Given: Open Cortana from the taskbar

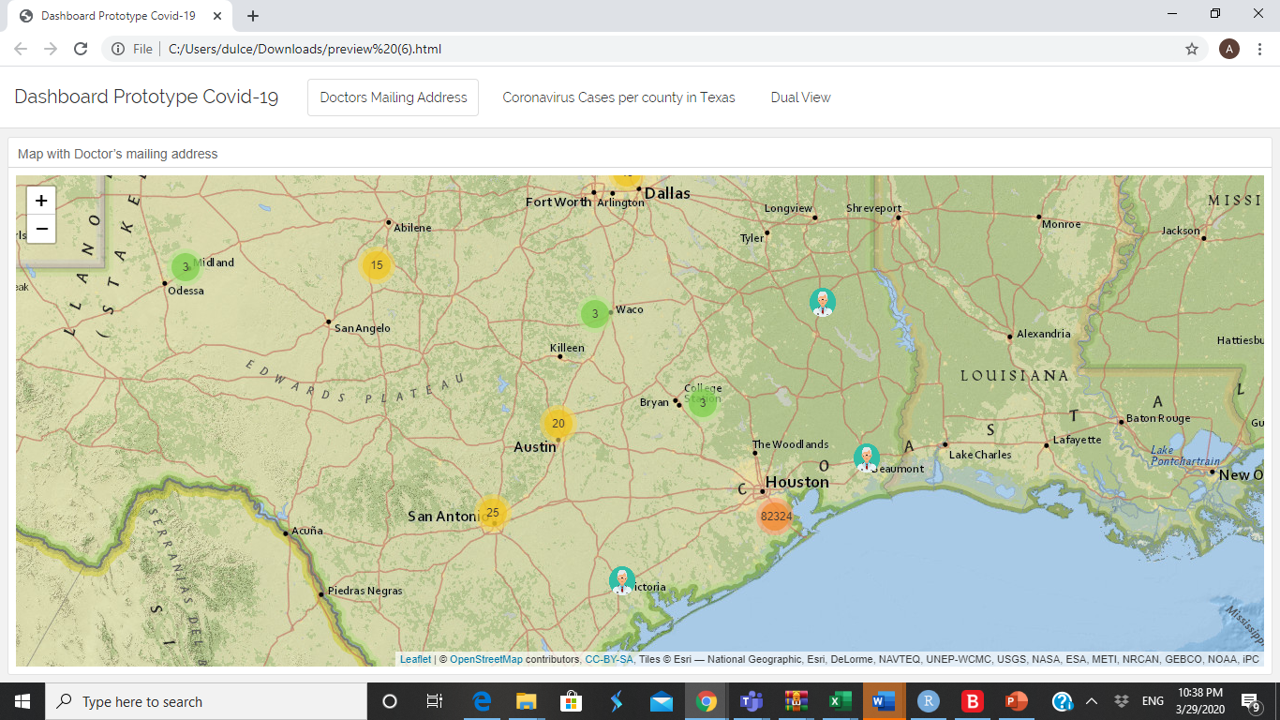Looking at the screenshot, I should (x=390, y=702).
